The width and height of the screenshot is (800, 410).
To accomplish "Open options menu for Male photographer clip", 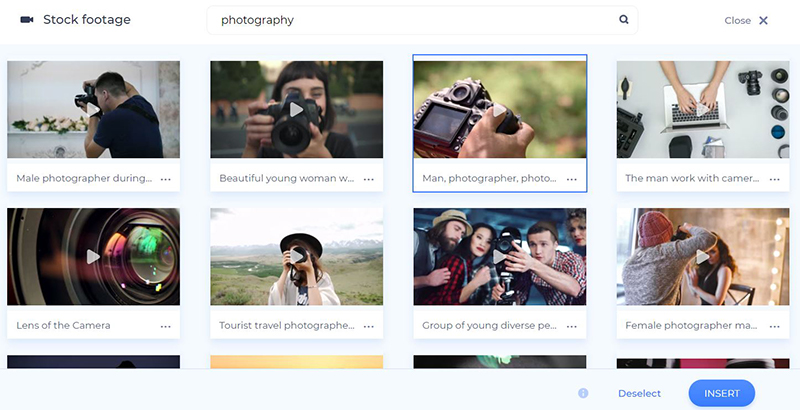I will click(x=166, y=179).
